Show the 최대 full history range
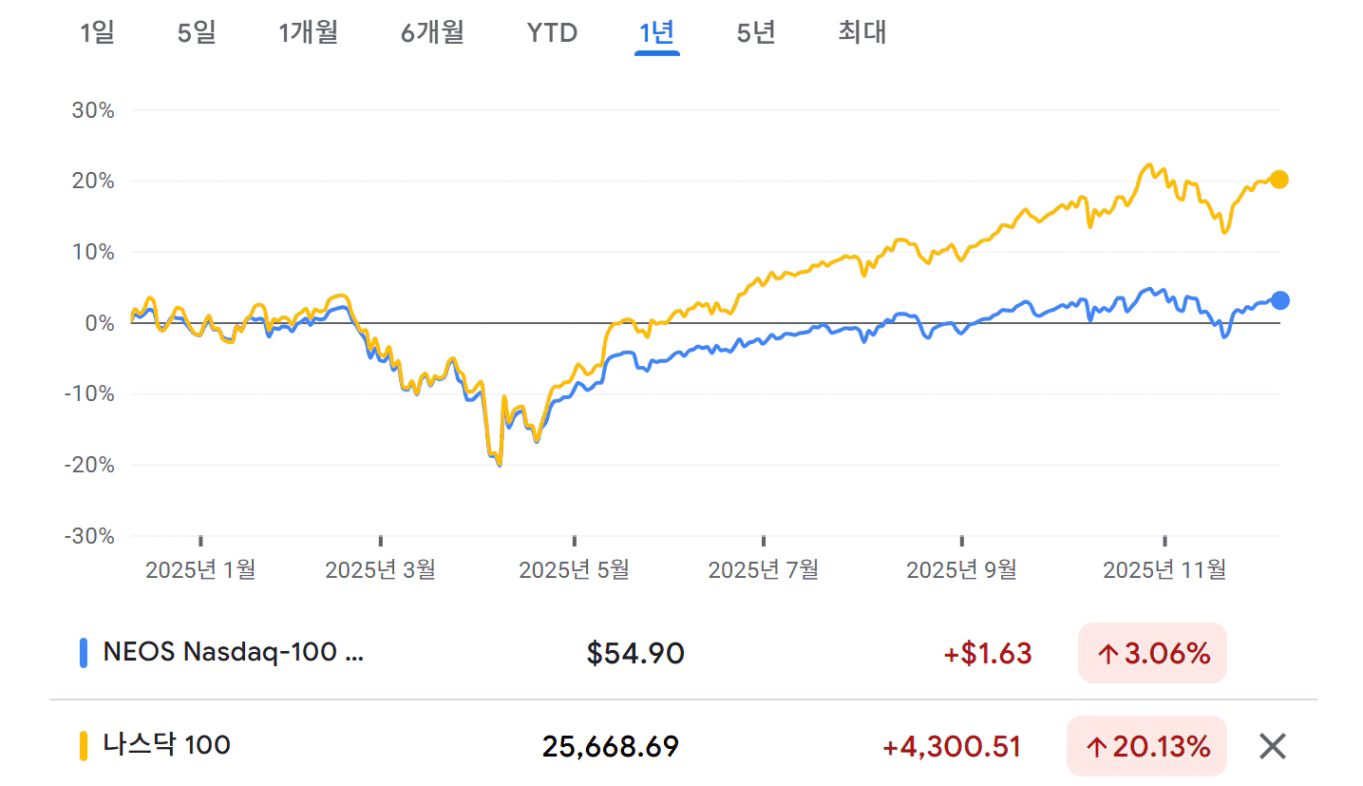Screen dimensions: 1363x786 (862, 33)
